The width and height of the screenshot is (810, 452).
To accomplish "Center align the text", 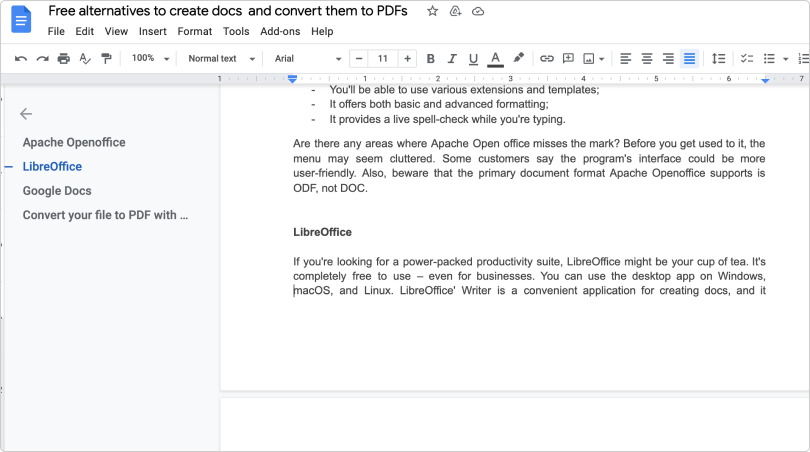I will pos(647,59).
